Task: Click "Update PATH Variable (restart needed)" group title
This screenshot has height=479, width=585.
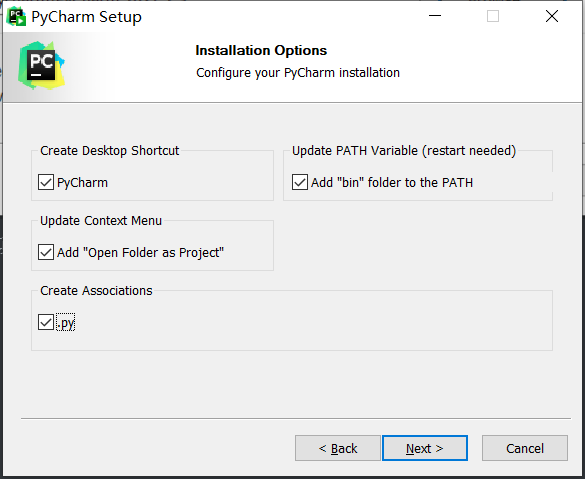Action: point(404,151)
